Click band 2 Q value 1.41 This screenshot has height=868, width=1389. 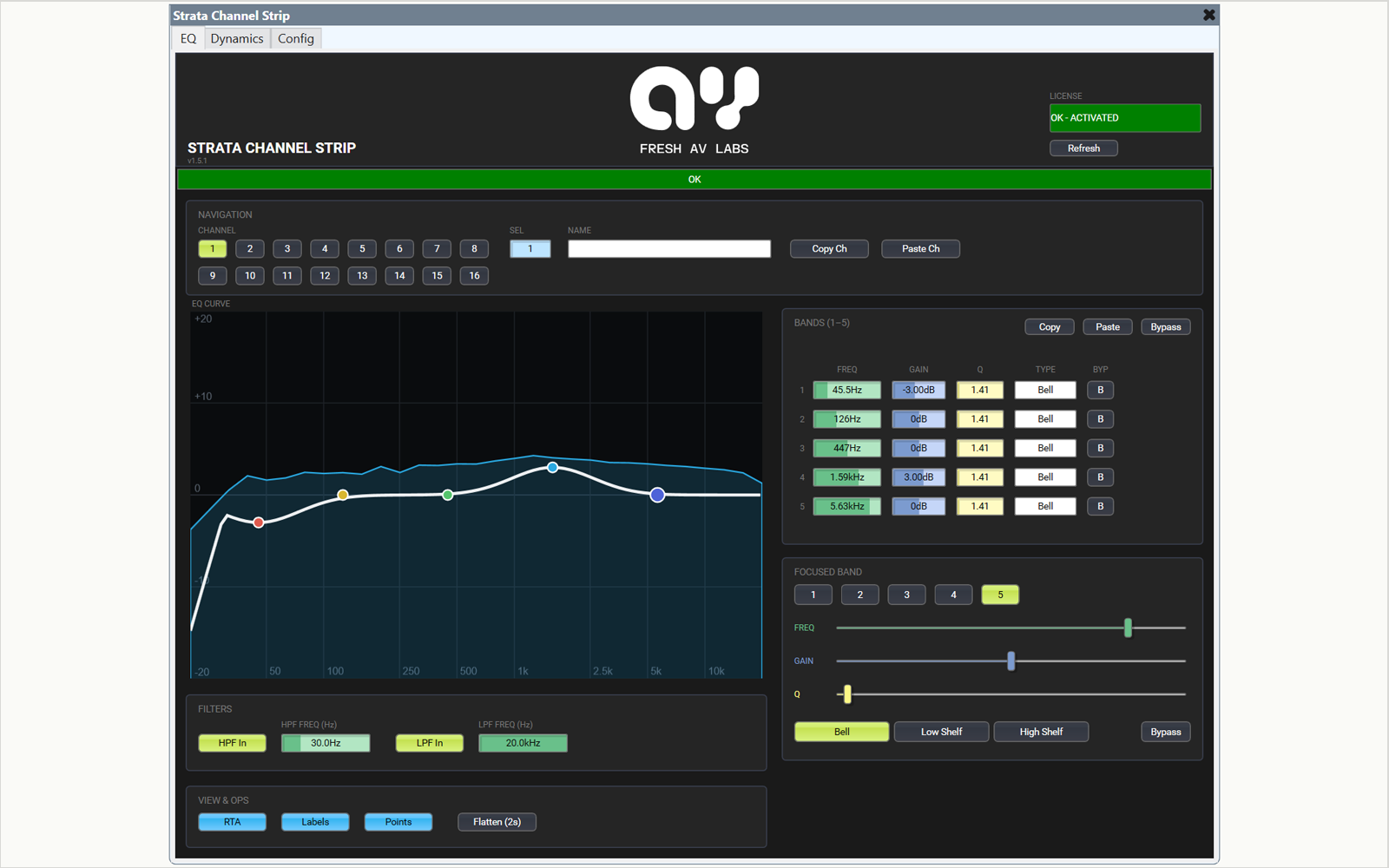pyautogui.click(x=980, y=419)
